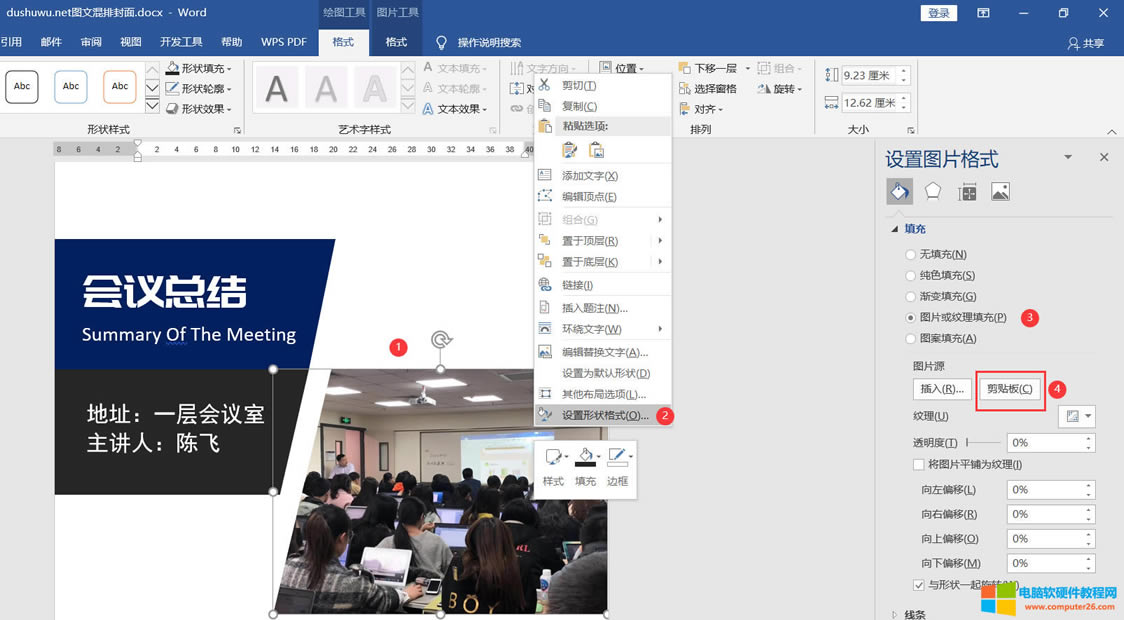
Task: Open Wrap Text submenu
Action: click(604, 329)
